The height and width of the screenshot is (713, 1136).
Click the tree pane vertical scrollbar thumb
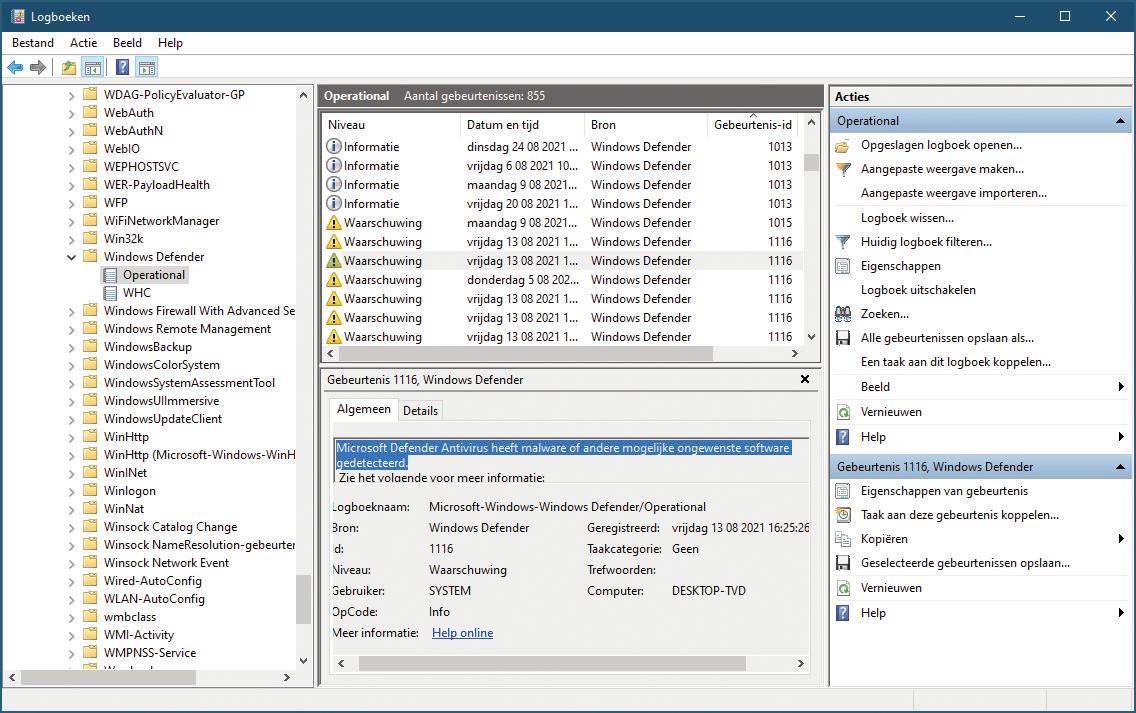(x=304, y=599)
